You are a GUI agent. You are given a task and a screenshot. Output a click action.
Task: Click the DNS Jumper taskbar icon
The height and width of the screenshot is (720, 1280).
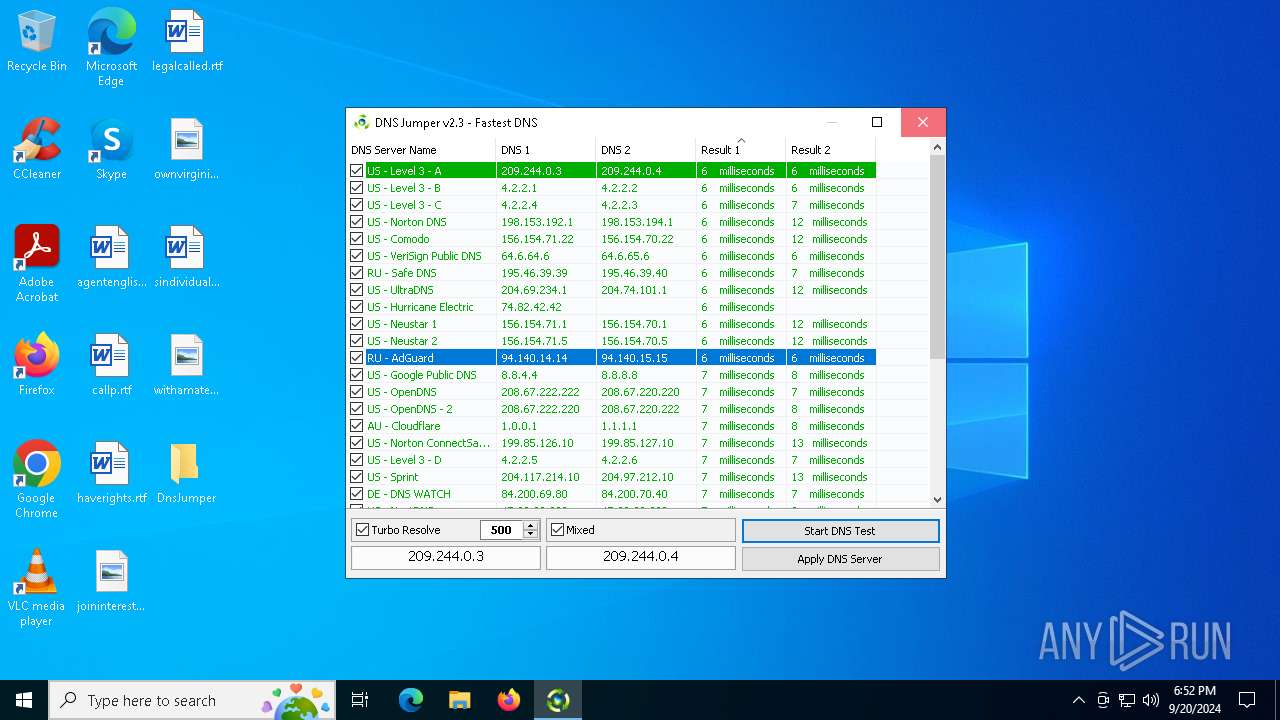coord(558,700)
